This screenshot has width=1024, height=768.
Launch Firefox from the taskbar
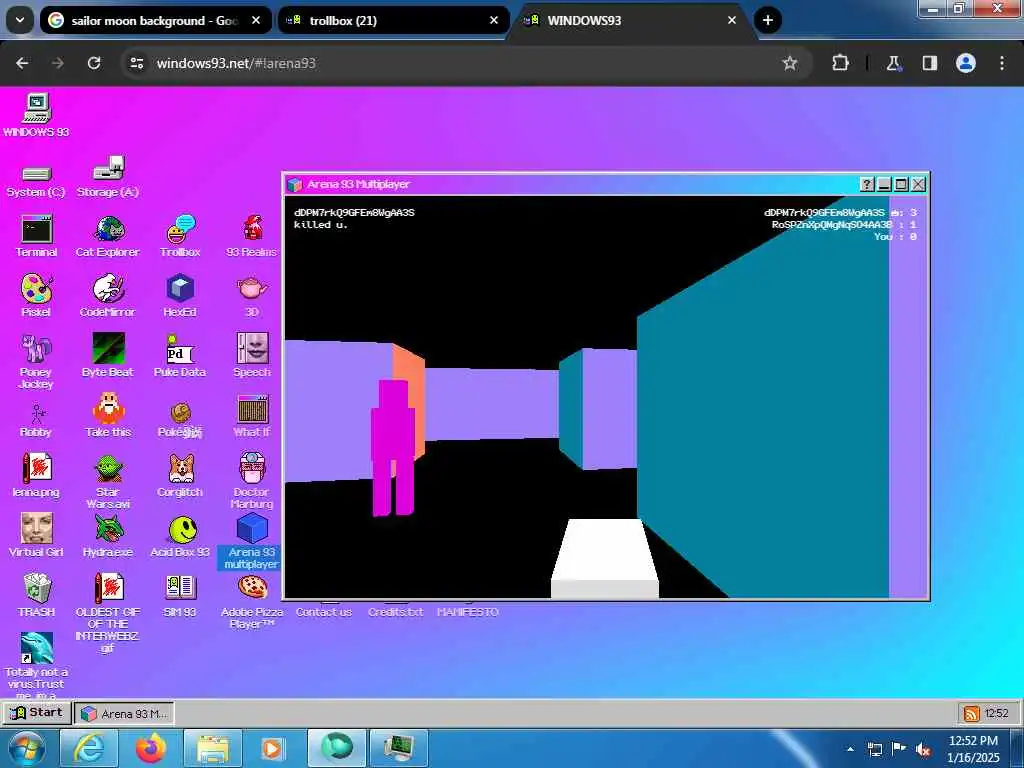point(150,749)
